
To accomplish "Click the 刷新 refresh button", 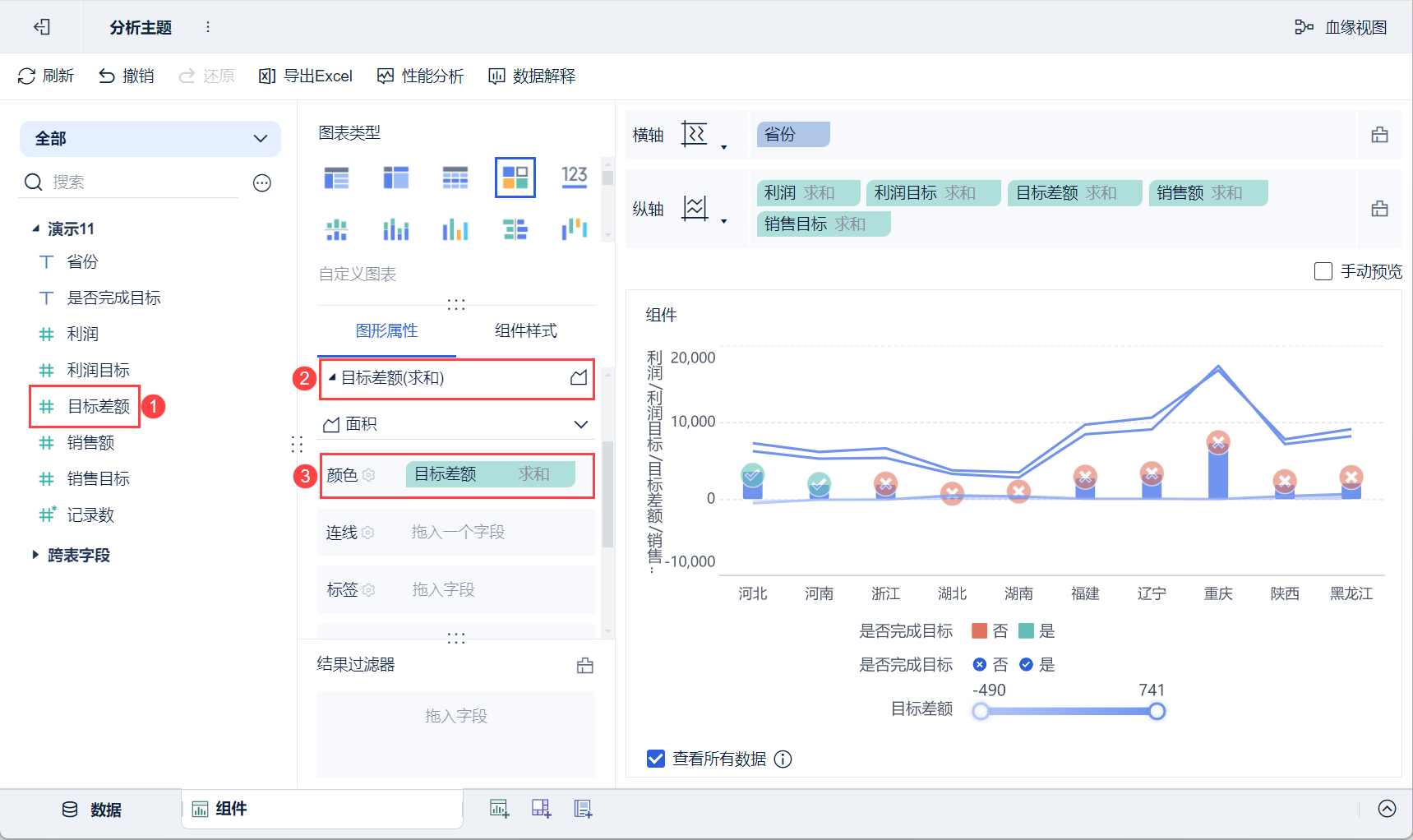I will tap(46, 76).
